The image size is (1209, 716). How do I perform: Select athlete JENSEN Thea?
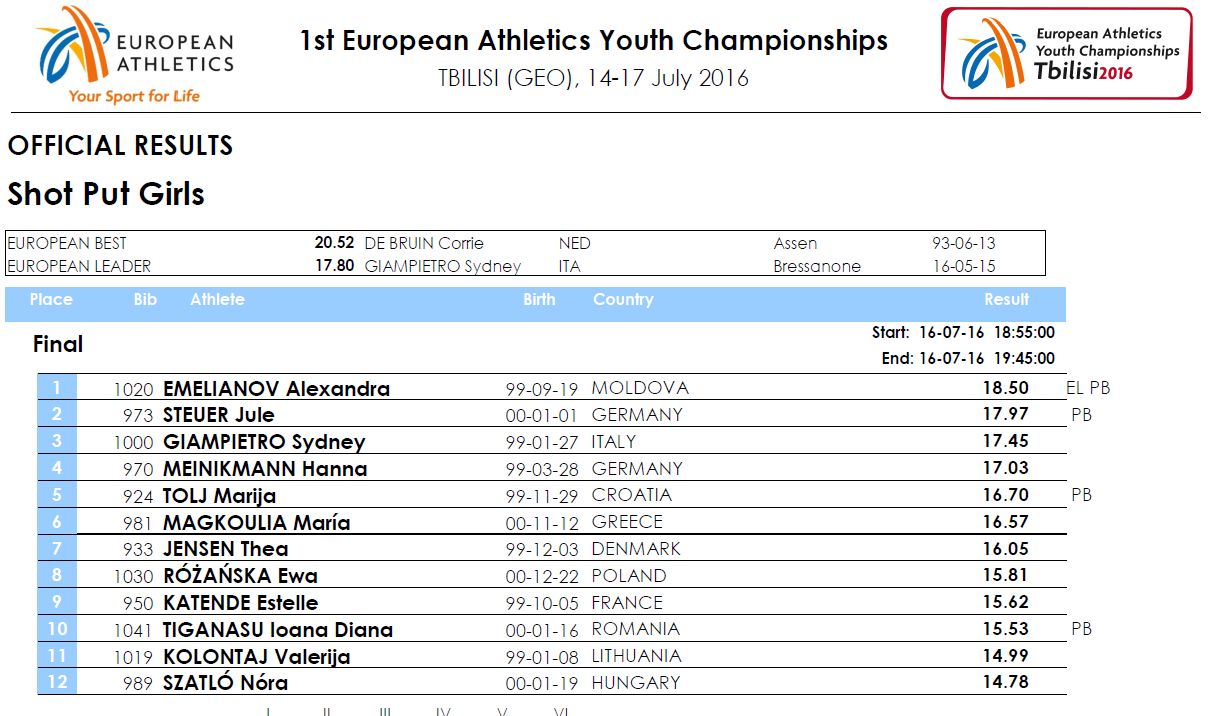(225, 549)
